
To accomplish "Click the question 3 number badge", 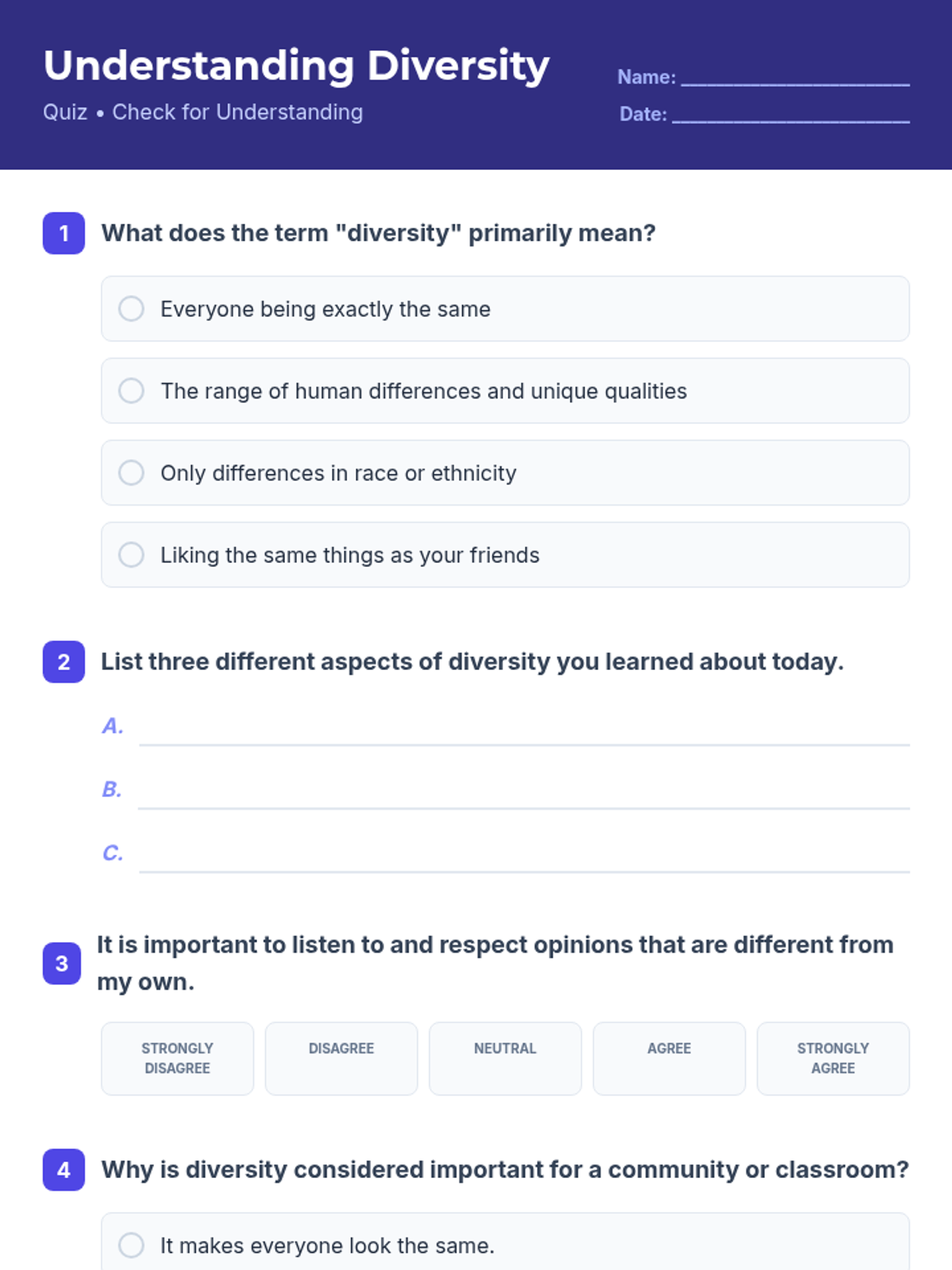I will [x=62, y=964].
